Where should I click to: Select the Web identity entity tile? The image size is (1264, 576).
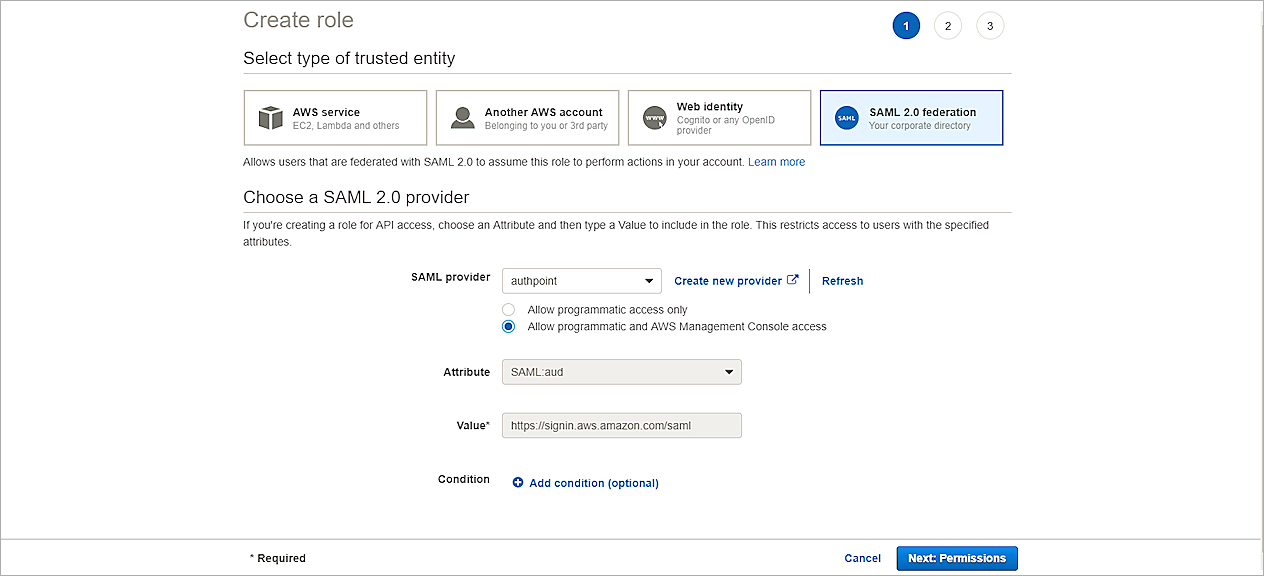pyautogui.click(x=719, y=118)
